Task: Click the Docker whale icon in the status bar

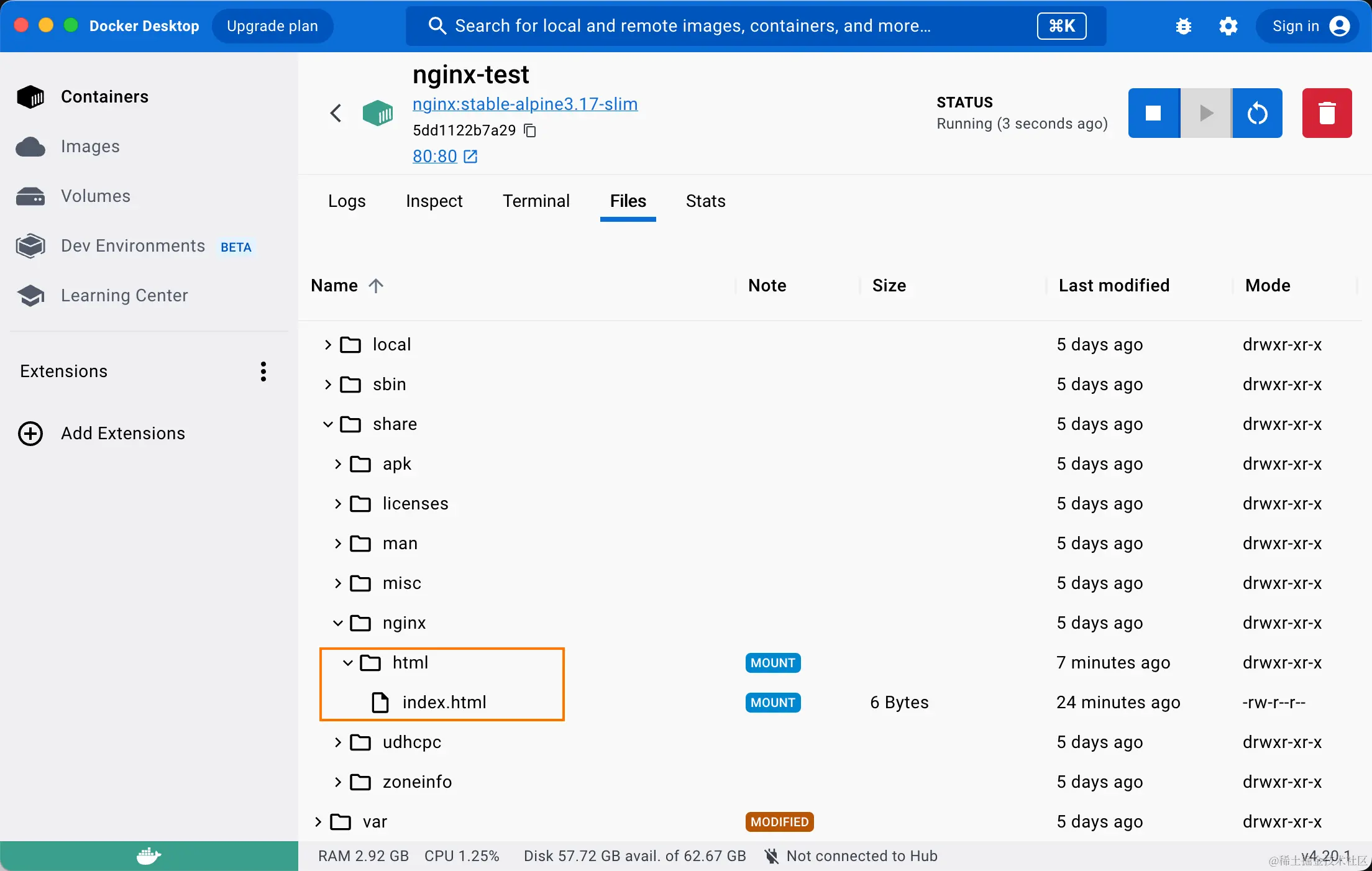Action: click(149, 856)
